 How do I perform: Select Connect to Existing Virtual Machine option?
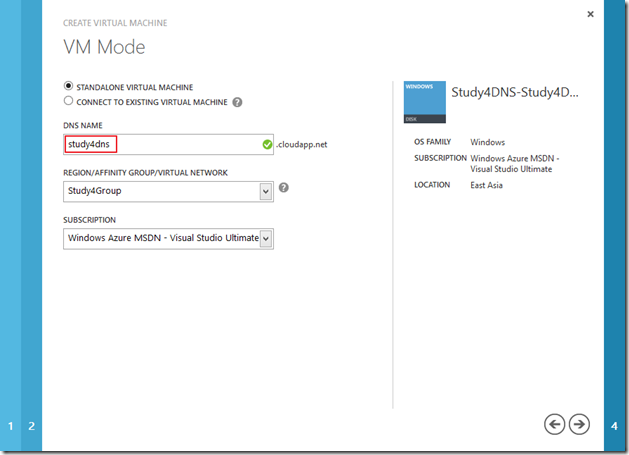pyautogui.click(x=68, y=101)
